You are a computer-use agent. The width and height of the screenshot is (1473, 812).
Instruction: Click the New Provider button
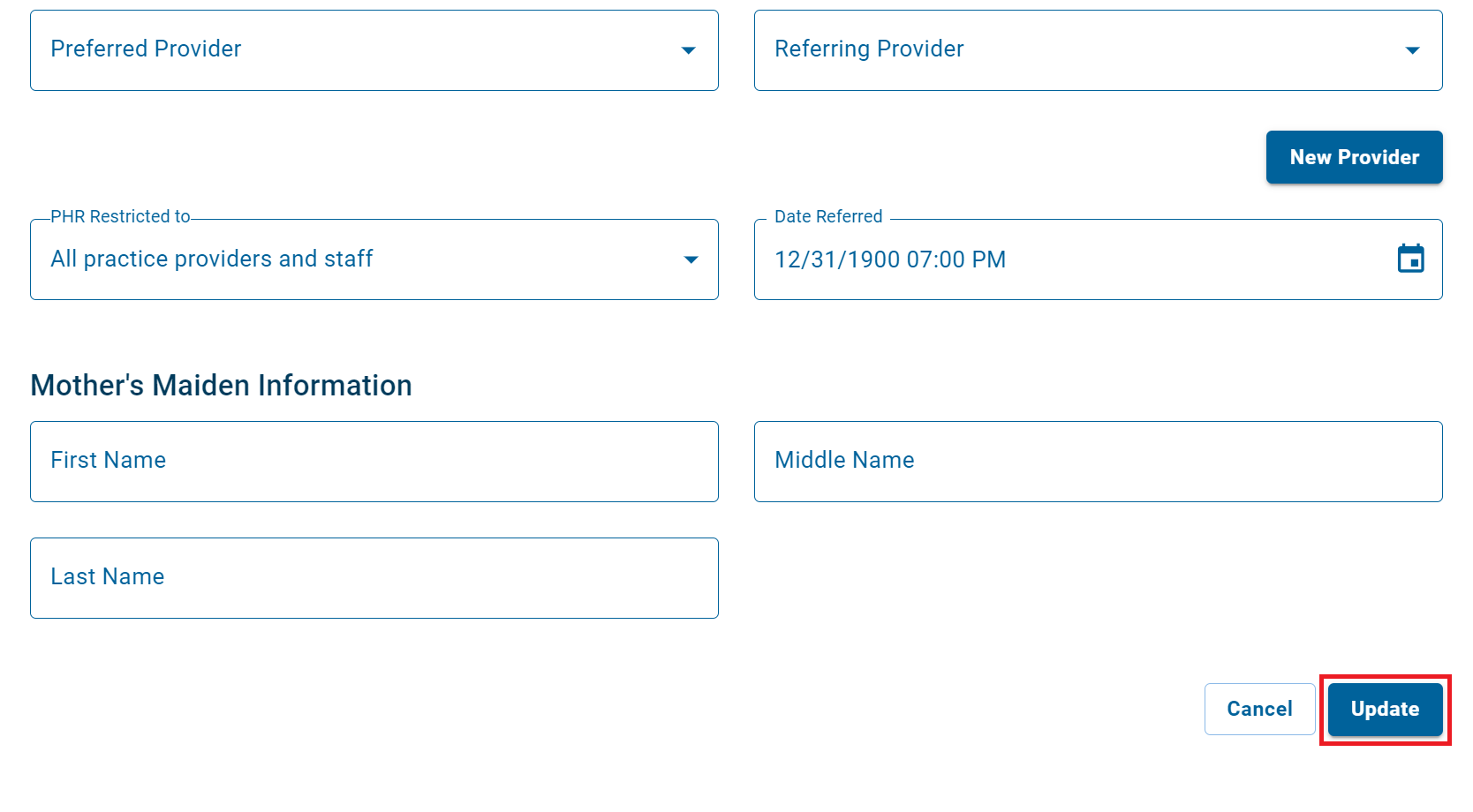(x=1354, y=157)
